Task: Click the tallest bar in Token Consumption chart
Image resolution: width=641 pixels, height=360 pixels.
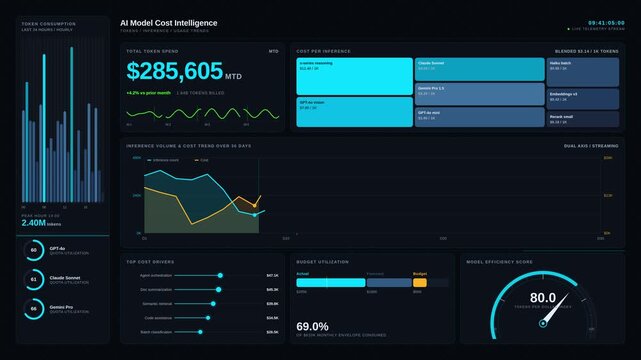Action: coord(72,124)
